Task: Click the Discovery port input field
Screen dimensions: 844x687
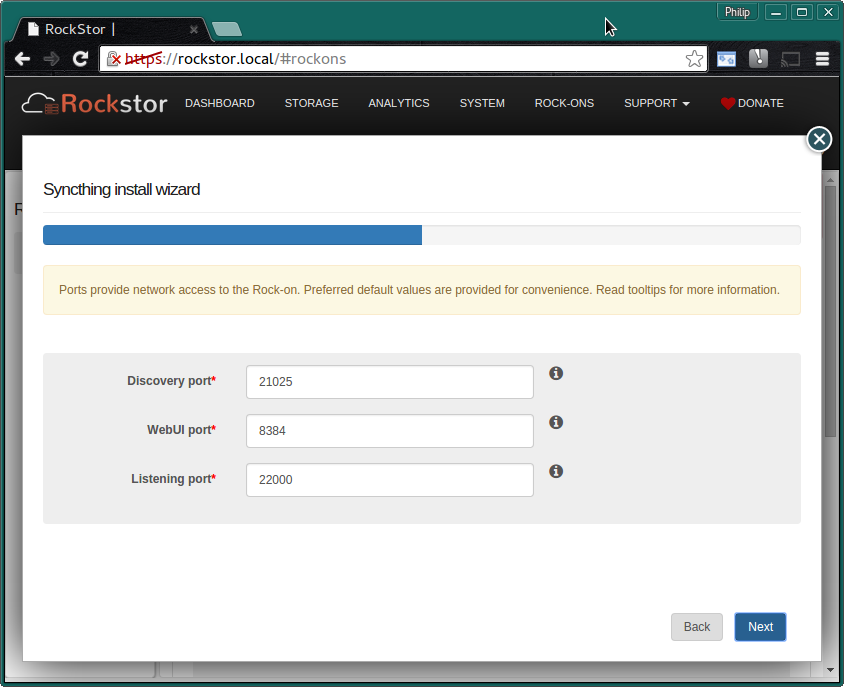Action: pyautogui.click(x=390, y=382)
